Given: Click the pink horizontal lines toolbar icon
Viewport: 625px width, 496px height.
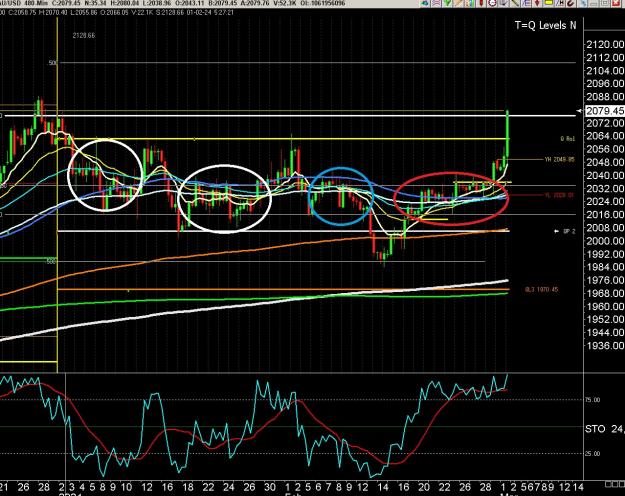Looking at the screenshot, I should [x=436, y=3].
